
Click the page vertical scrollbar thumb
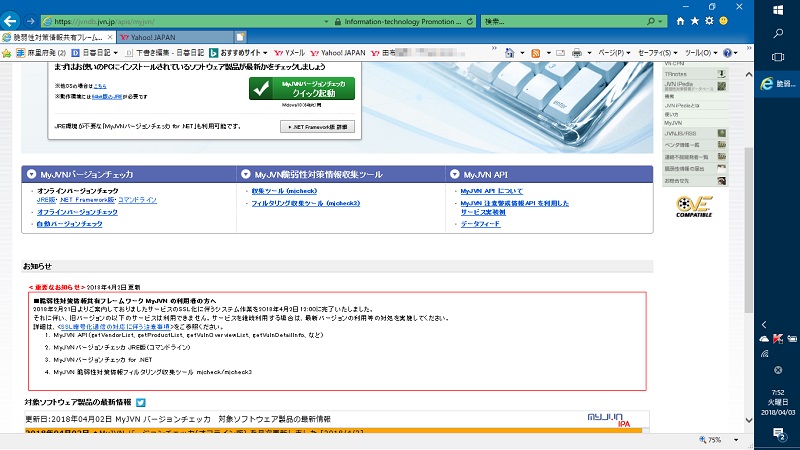748,230
